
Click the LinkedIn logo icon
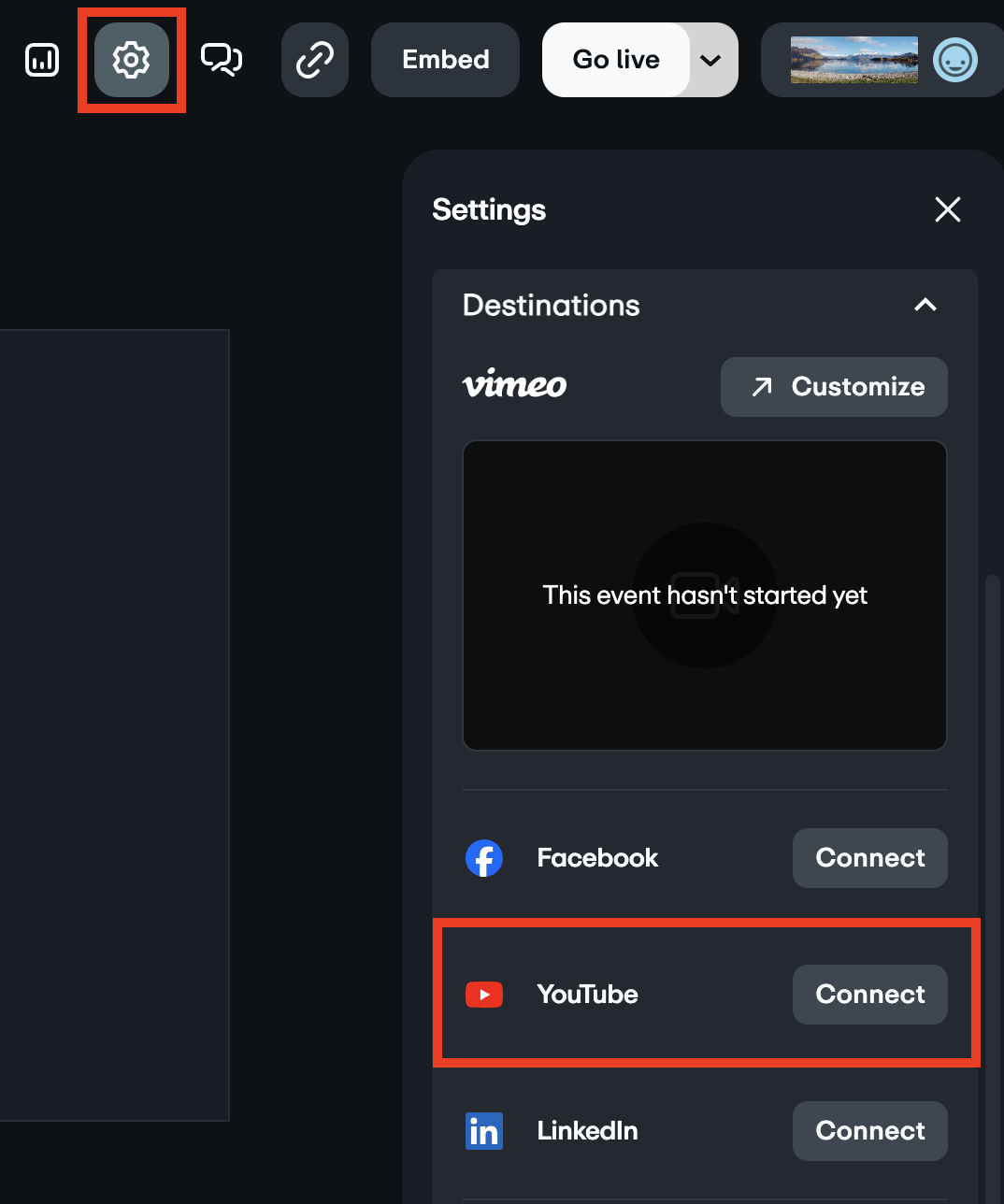click(x=484, y=1131)
